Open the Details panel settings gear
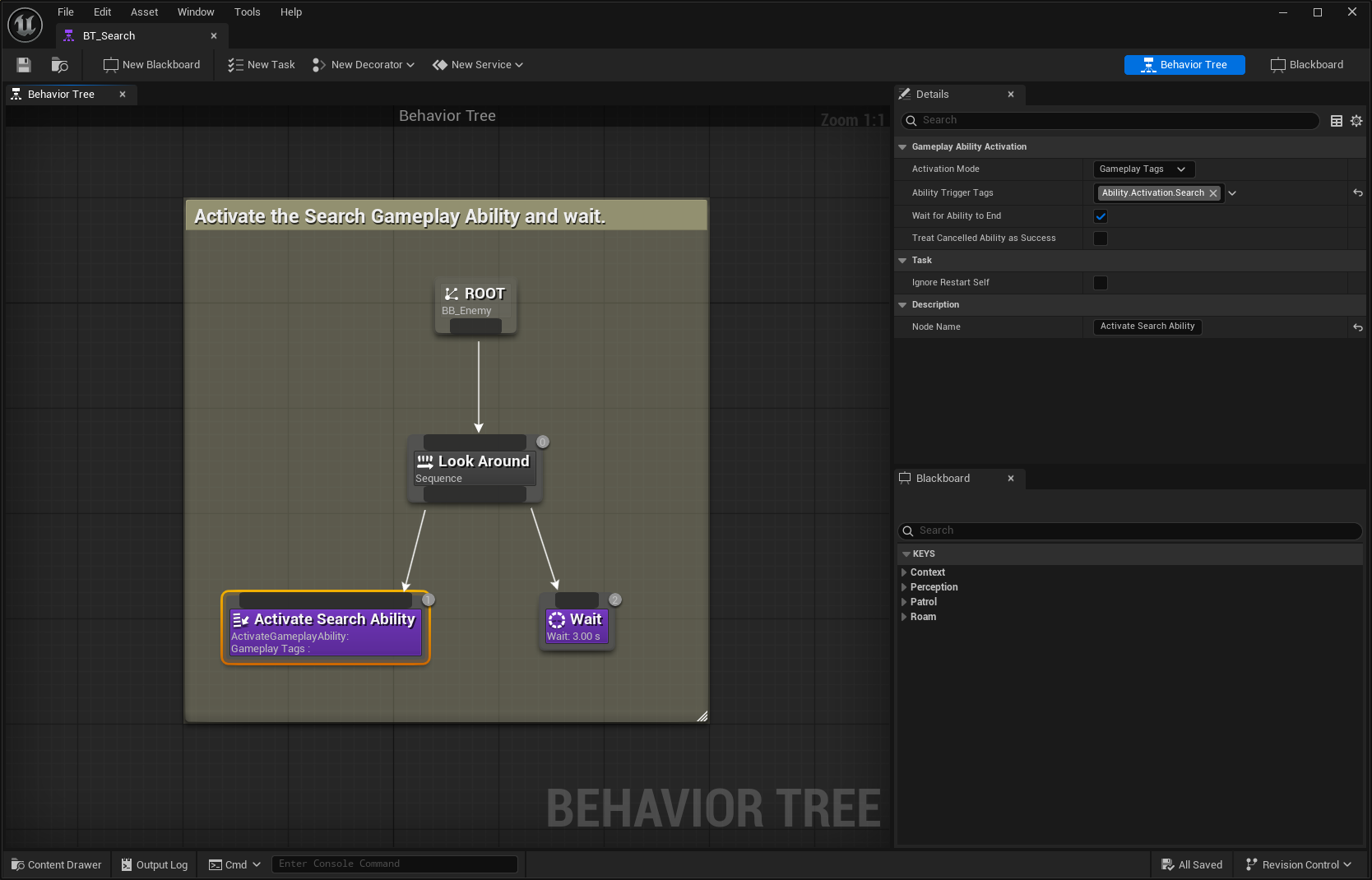Viewport: 1372px width, 880px height. 1356,120
